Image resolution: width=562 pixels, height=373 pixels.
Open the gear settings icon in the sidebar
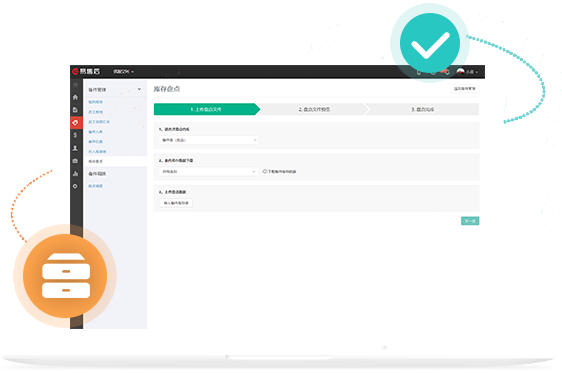point(75,186)
